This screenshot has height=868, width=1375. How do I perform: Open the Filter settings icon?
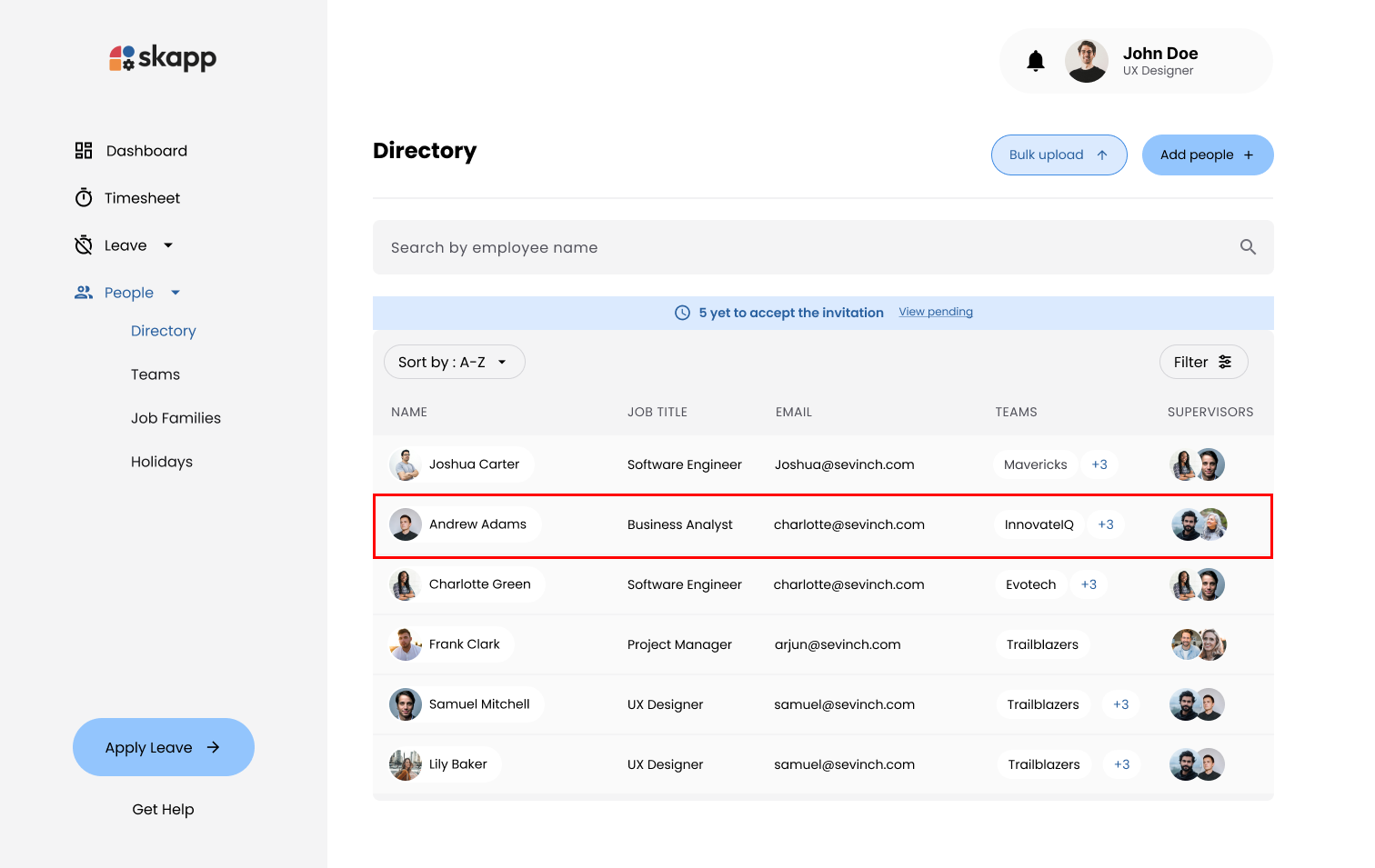(1225, 361)
